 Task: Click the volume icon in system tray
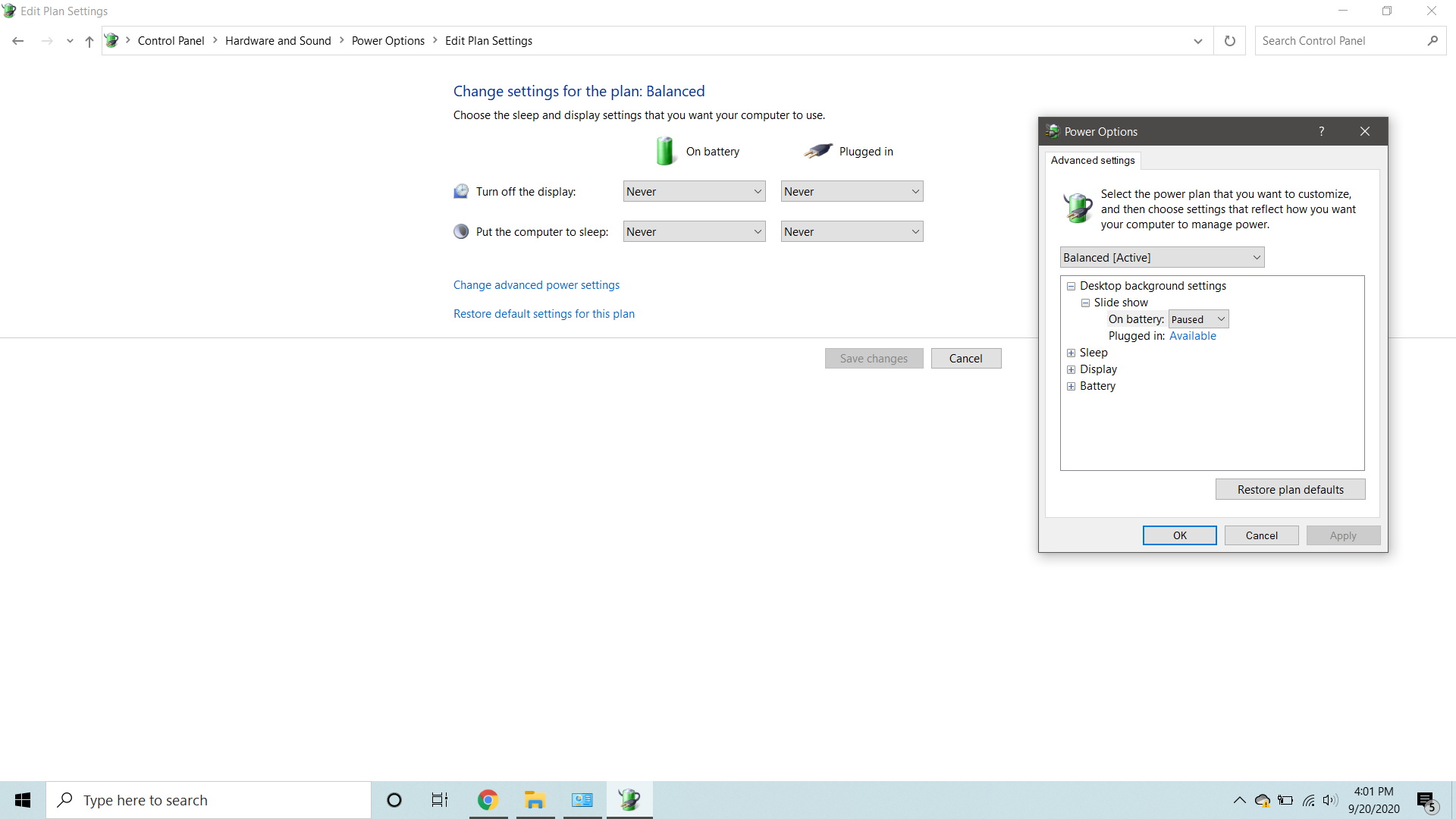[x=1330, y=800]
